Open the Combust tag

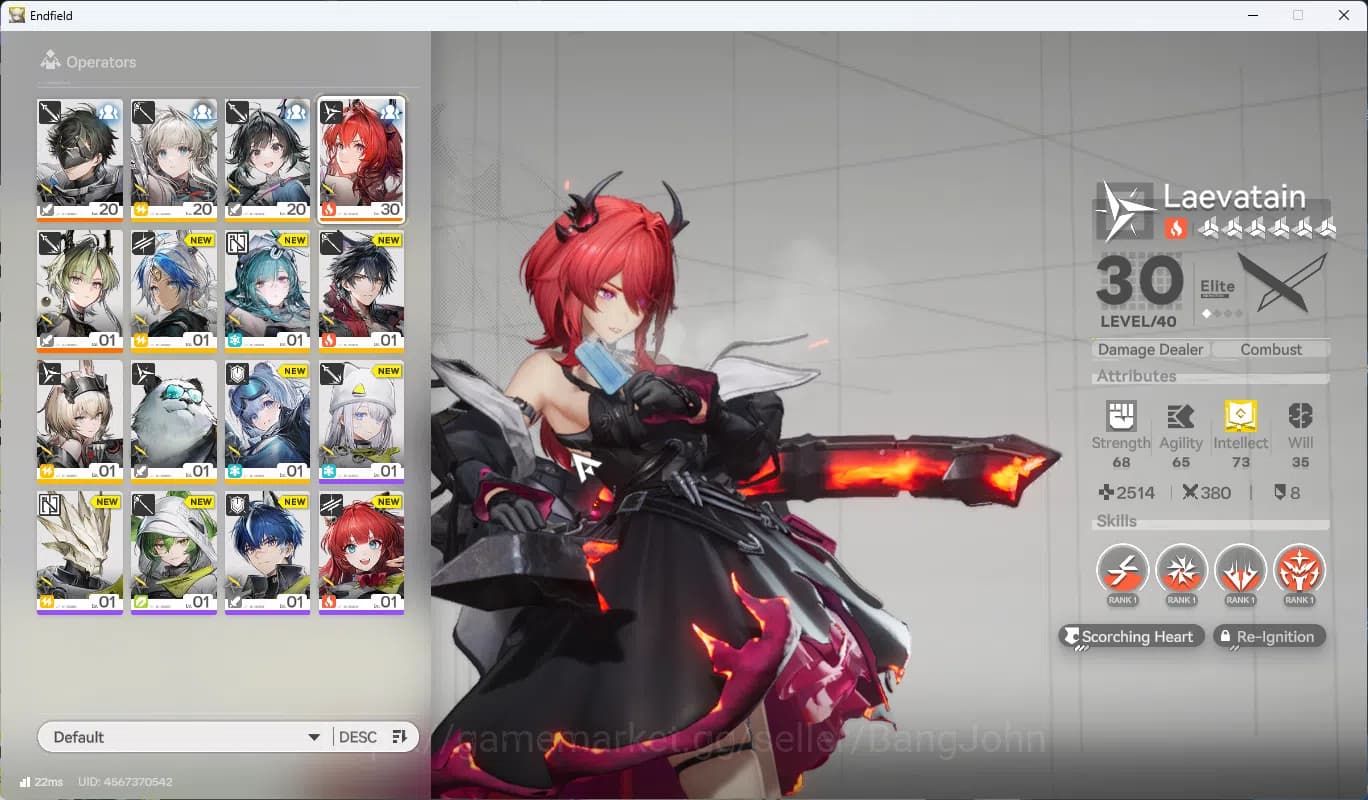[1271, 349]
